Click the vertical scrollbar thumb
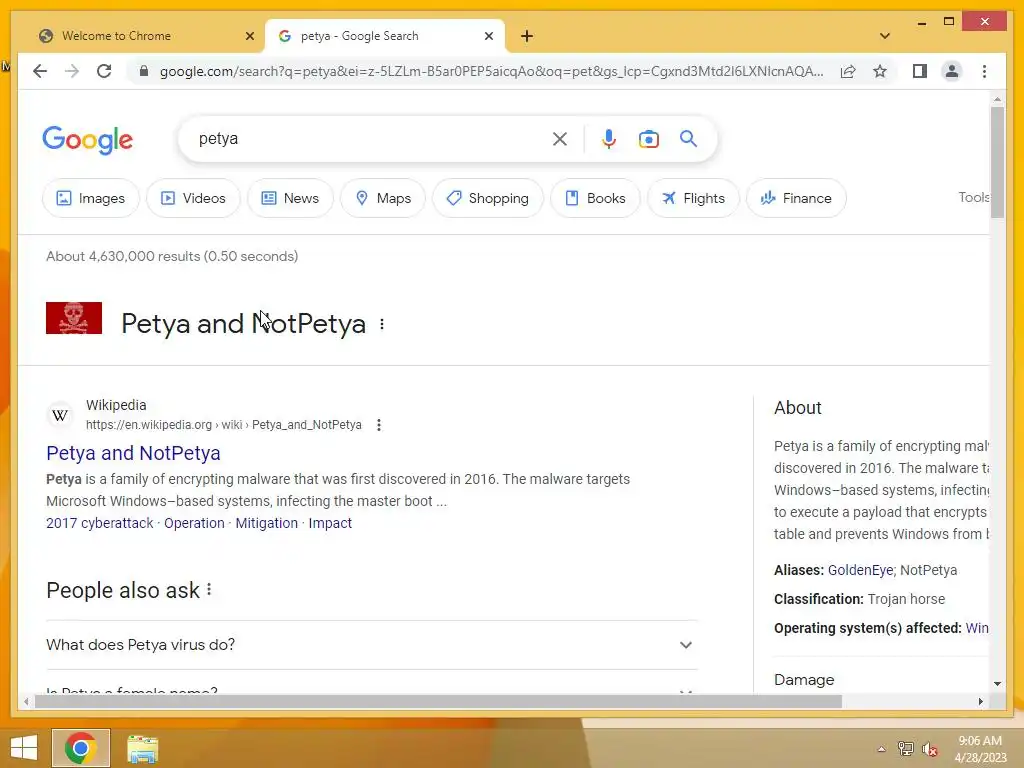 click(x=997, y=162)
